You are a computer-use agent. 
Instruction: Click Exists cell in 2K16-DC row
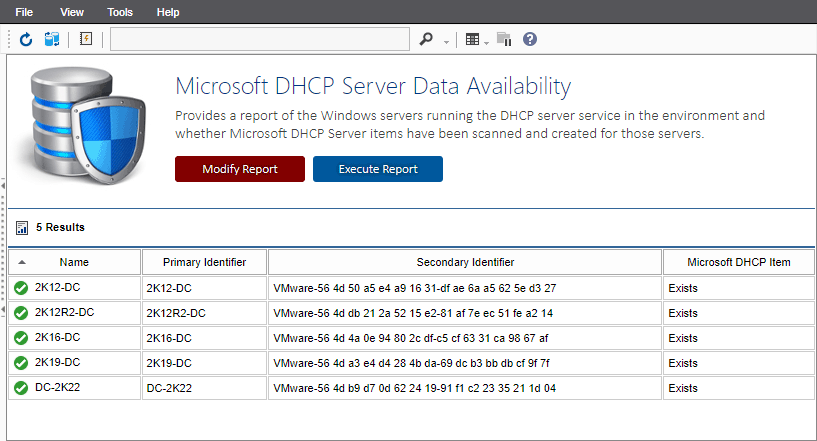click(x=739, y=338)
